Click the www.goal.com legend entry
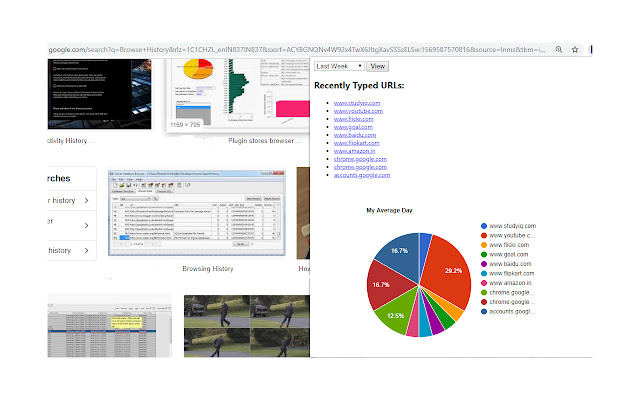Image resolution: width=640 pixels, height=400 pixels. click(504, 254)
